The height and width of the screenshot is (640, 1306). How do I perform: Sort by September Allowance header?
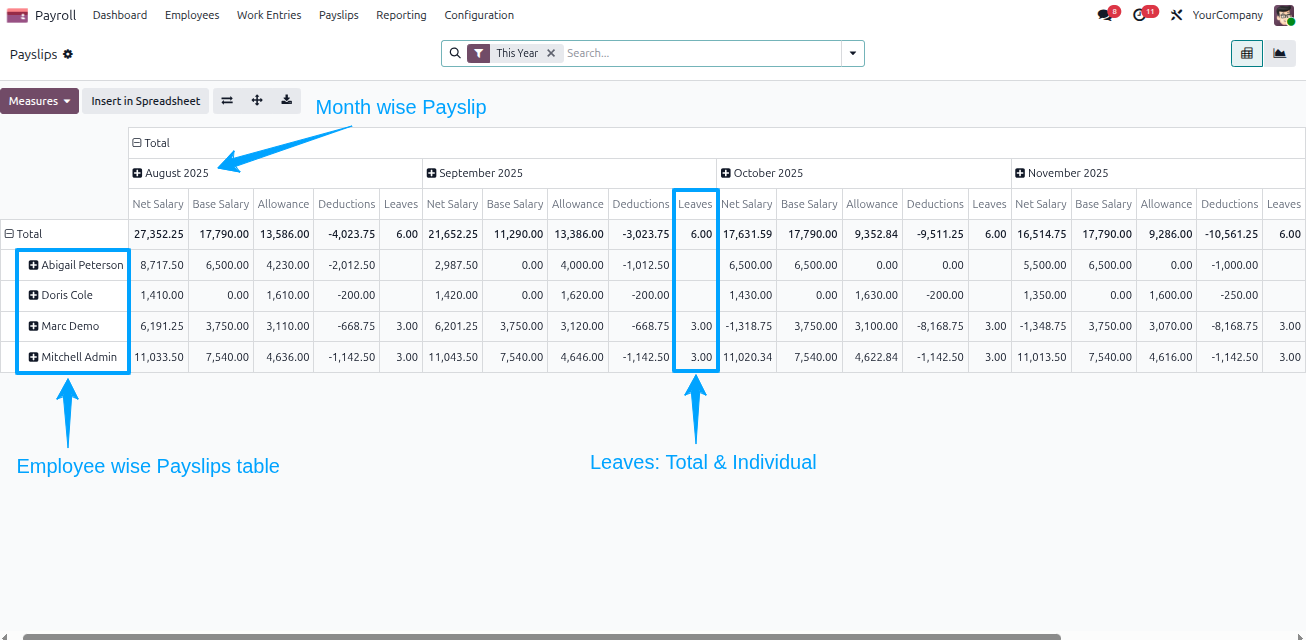[578, 204]
